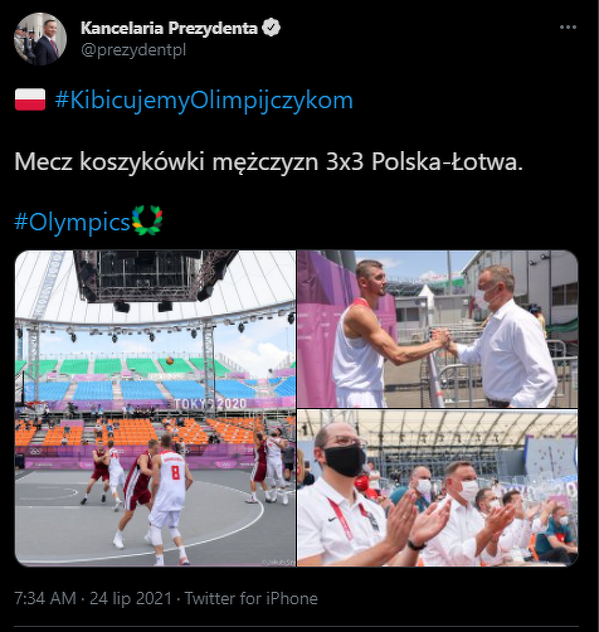599x632 pixels.
Task: Click the man in black mask in photo
Action: tap(343, 494)
